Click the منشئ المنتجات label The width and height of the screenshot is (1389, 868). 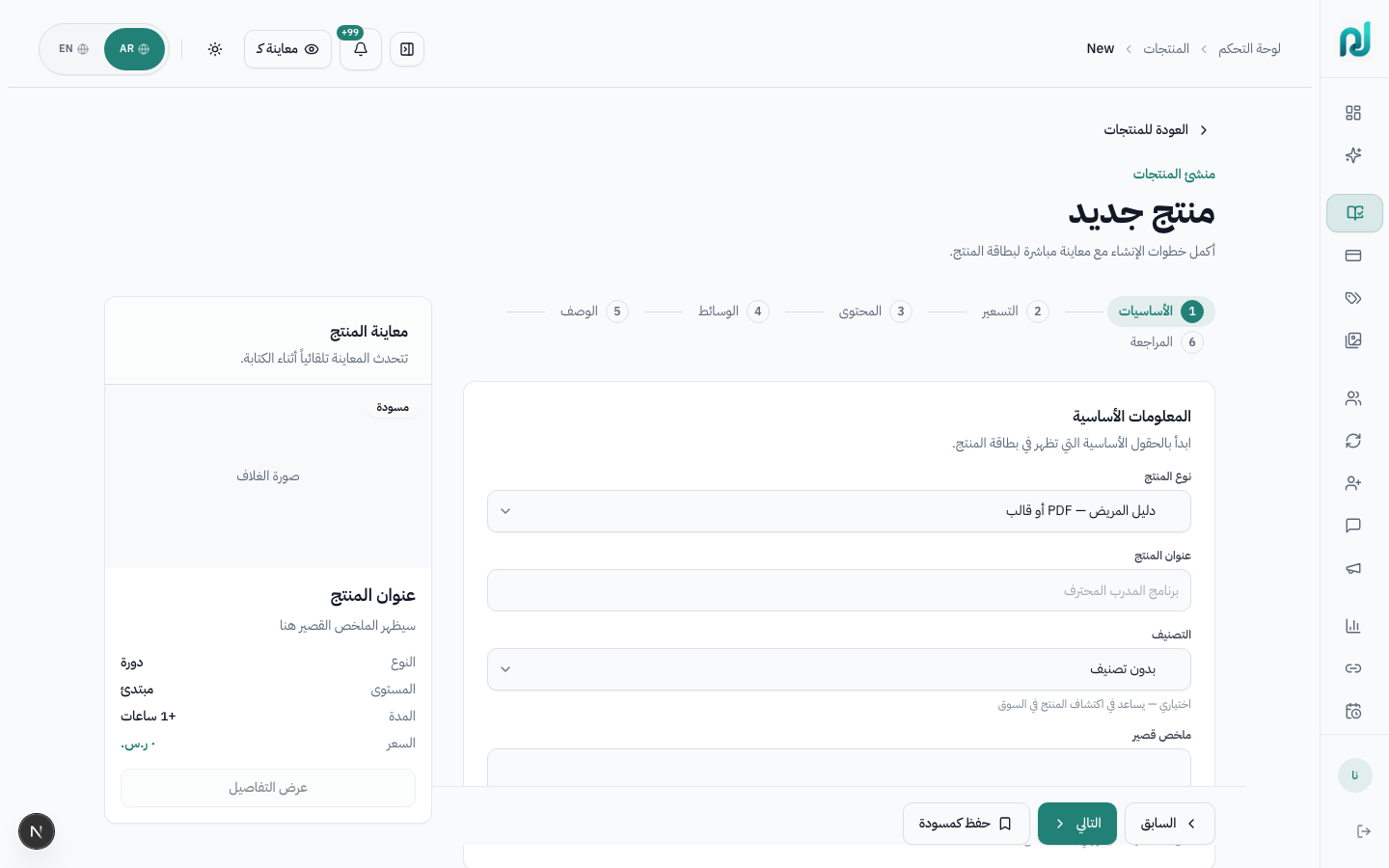coord(1174,175)
